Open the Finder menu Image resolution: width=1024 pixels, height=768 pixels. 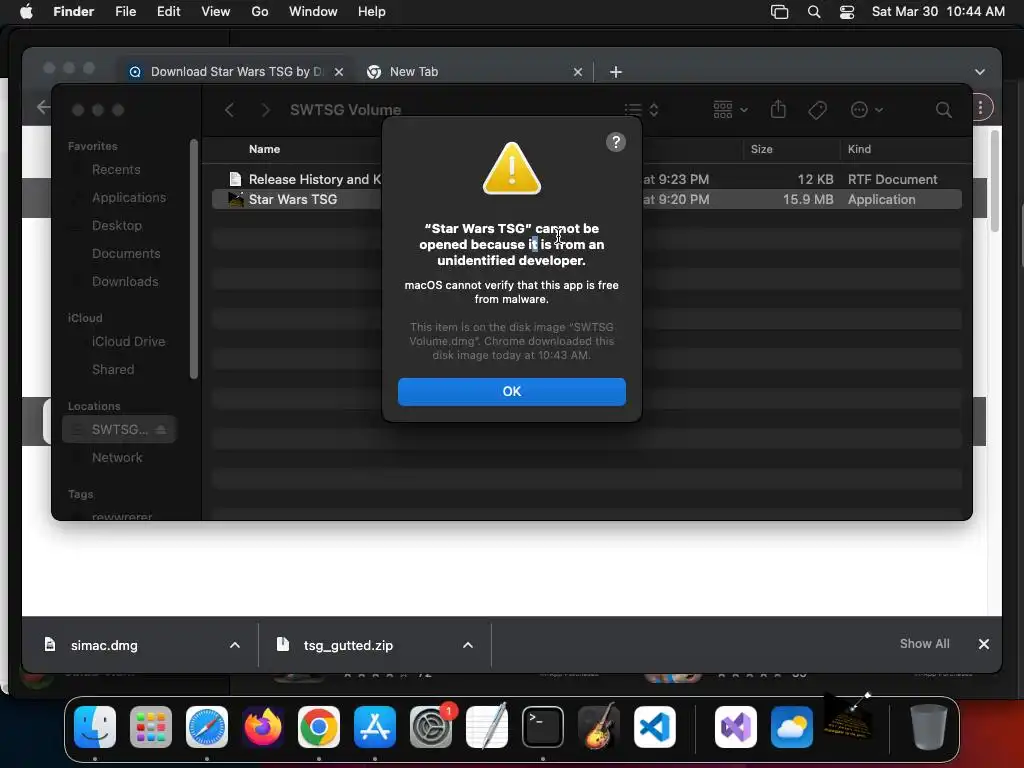(x=73, y=12)
